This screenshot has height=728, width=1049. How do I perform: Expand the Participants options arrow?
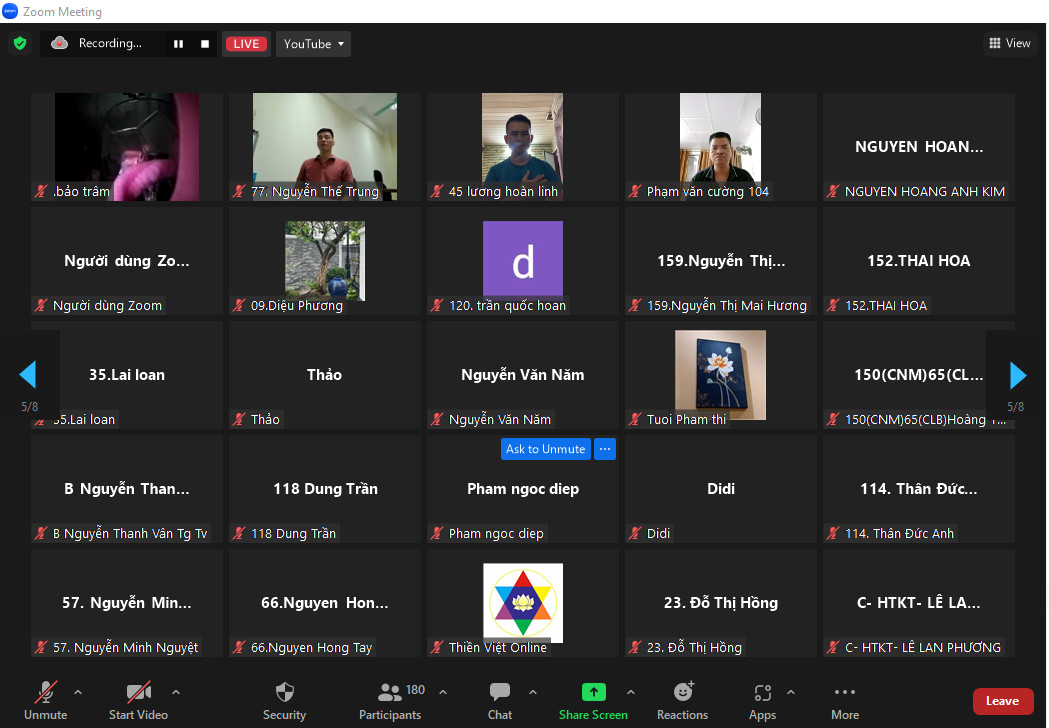coord(443,693)
